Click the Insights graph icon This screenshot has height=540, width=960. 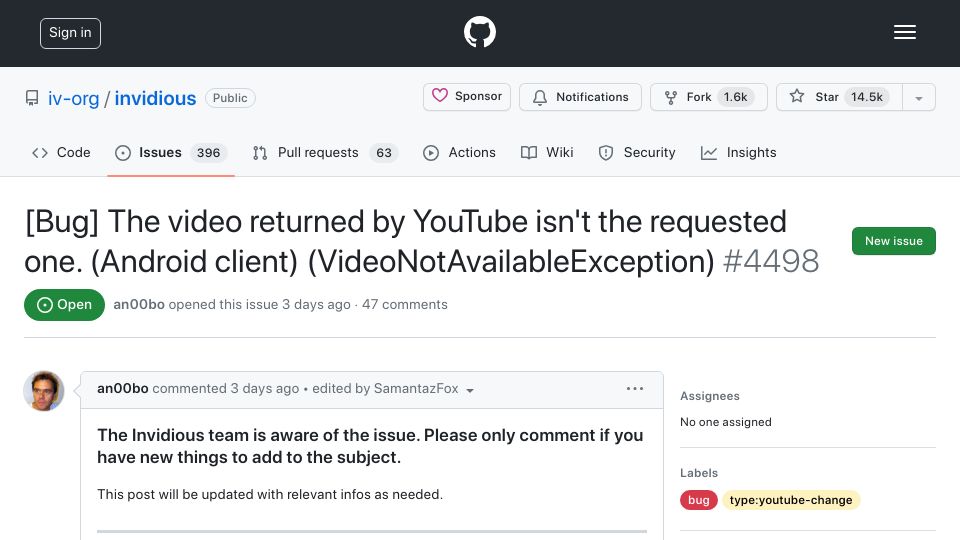tap(709, 153)
